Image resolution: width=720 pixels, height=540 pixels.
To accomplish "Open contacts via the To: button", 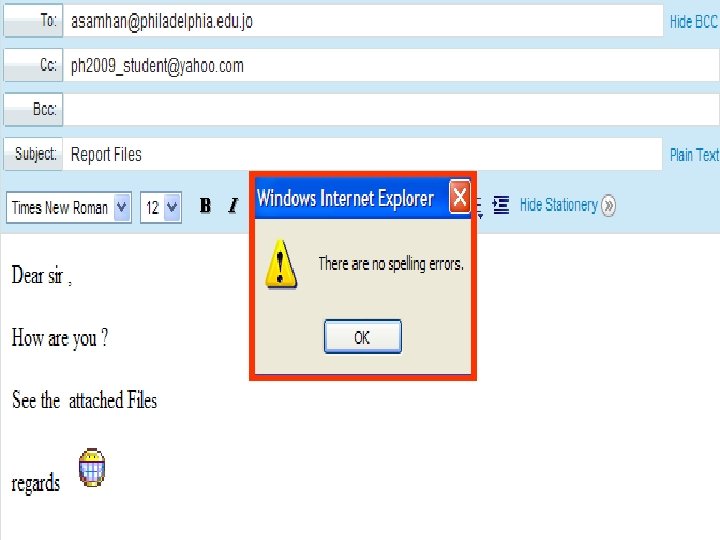I will point(33,20).
